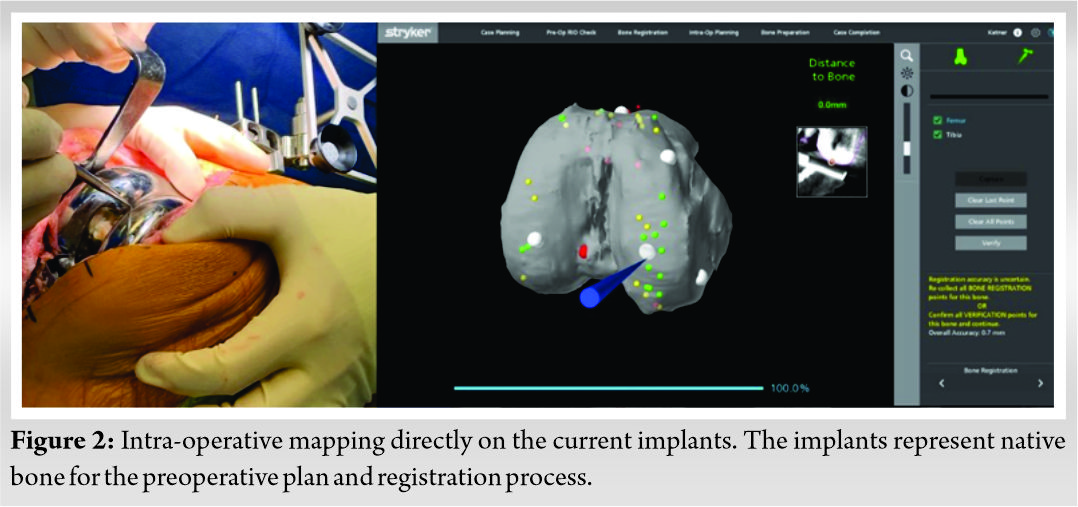Click the half-circle contrast icon
This screenshot has height=507, width=1078.
coord(906,91)
